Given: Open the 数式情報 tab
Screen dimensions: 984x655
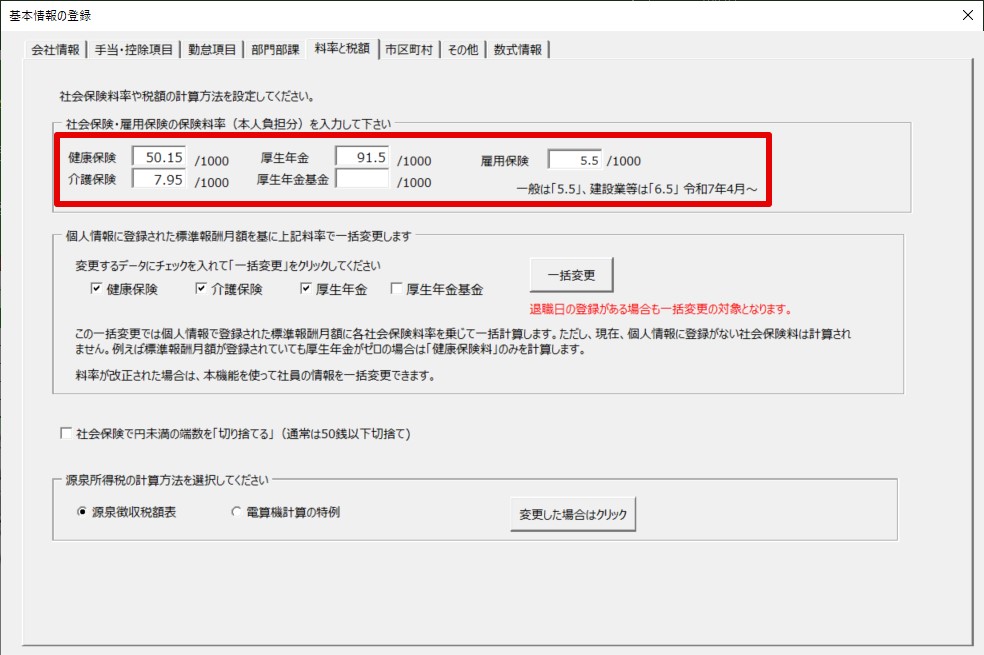Looking at the screenshot, I should point(518,49).
